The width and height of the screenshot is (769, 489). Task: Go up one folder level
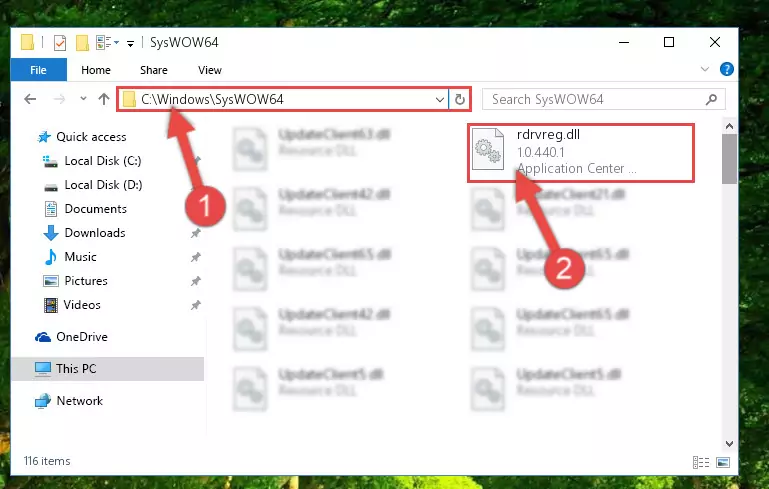[x=103, y=99]
